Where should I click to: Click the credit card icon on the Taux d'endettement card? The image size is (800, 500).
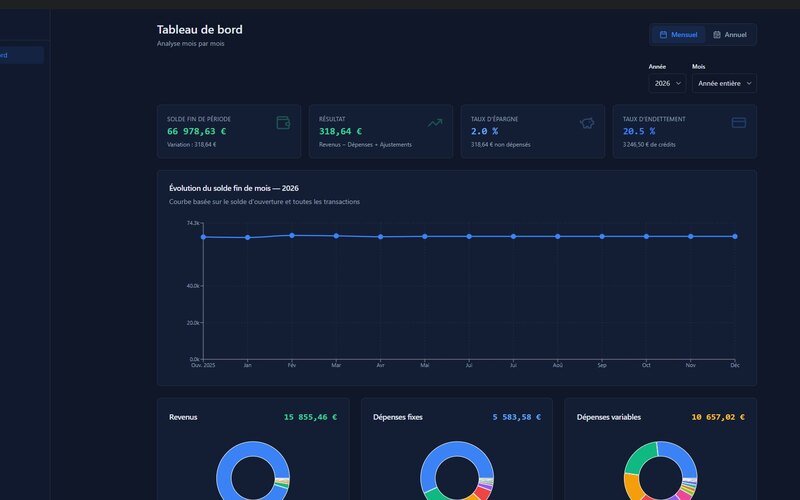pos(739,122)
